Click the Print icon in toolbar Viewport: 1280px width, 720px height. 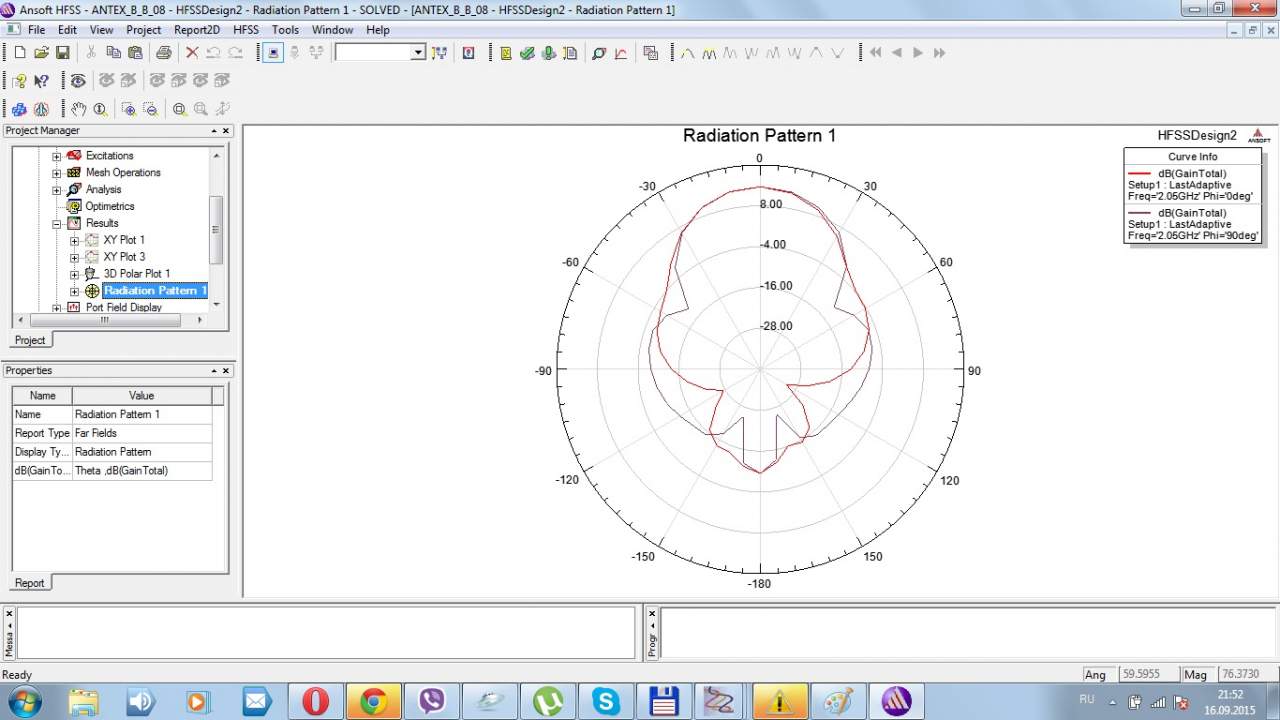tap(163, 53)
